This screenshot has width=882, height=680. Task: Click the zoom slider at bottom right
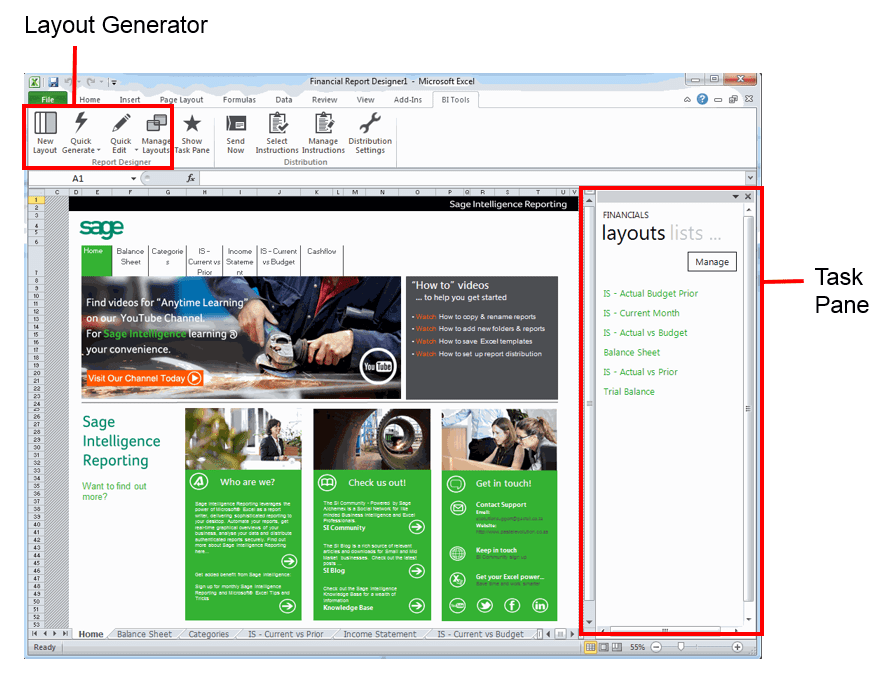point(681,647)
